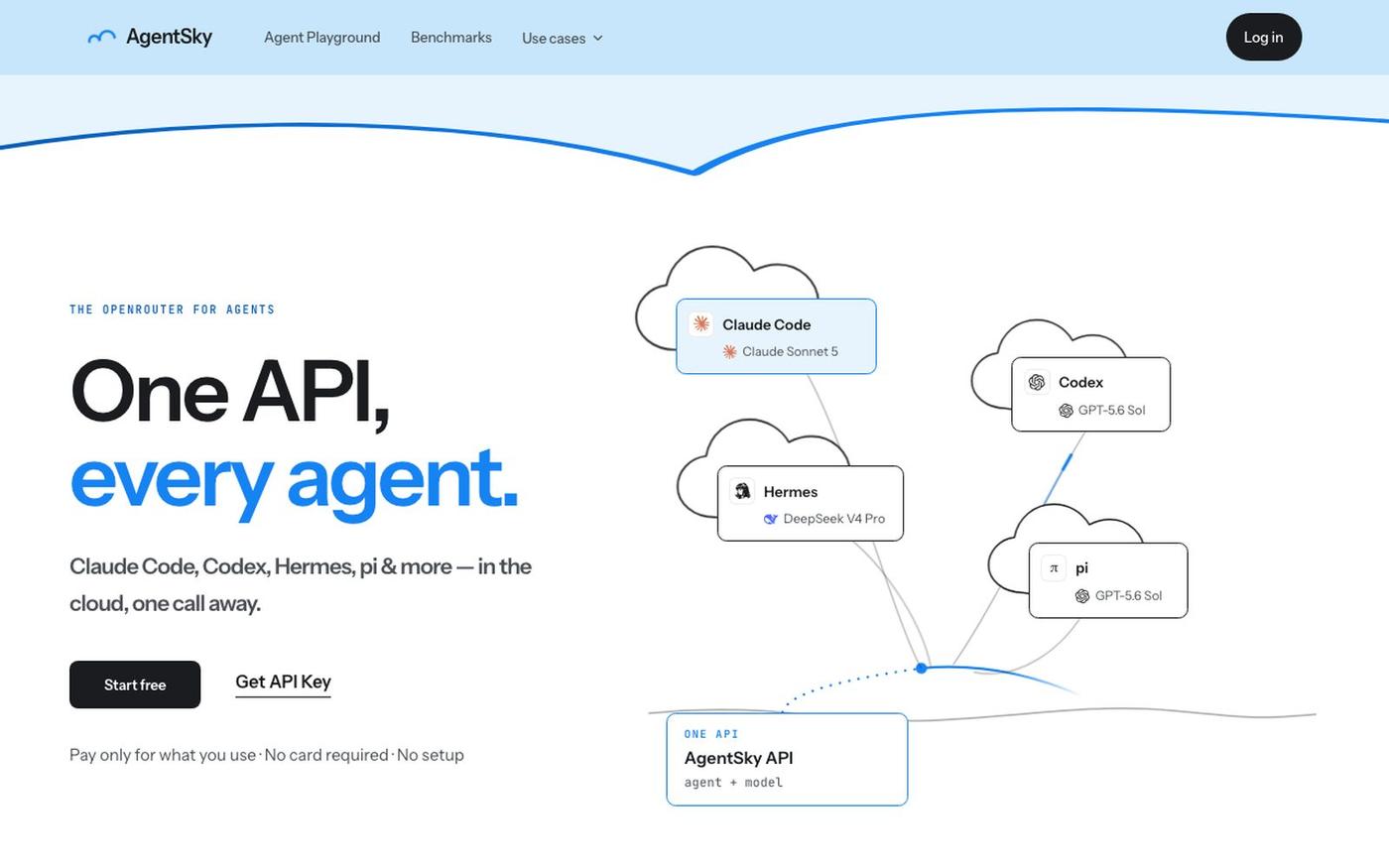Click the small Claude Sonnet 5 model icon

click(x=730, y=351)
